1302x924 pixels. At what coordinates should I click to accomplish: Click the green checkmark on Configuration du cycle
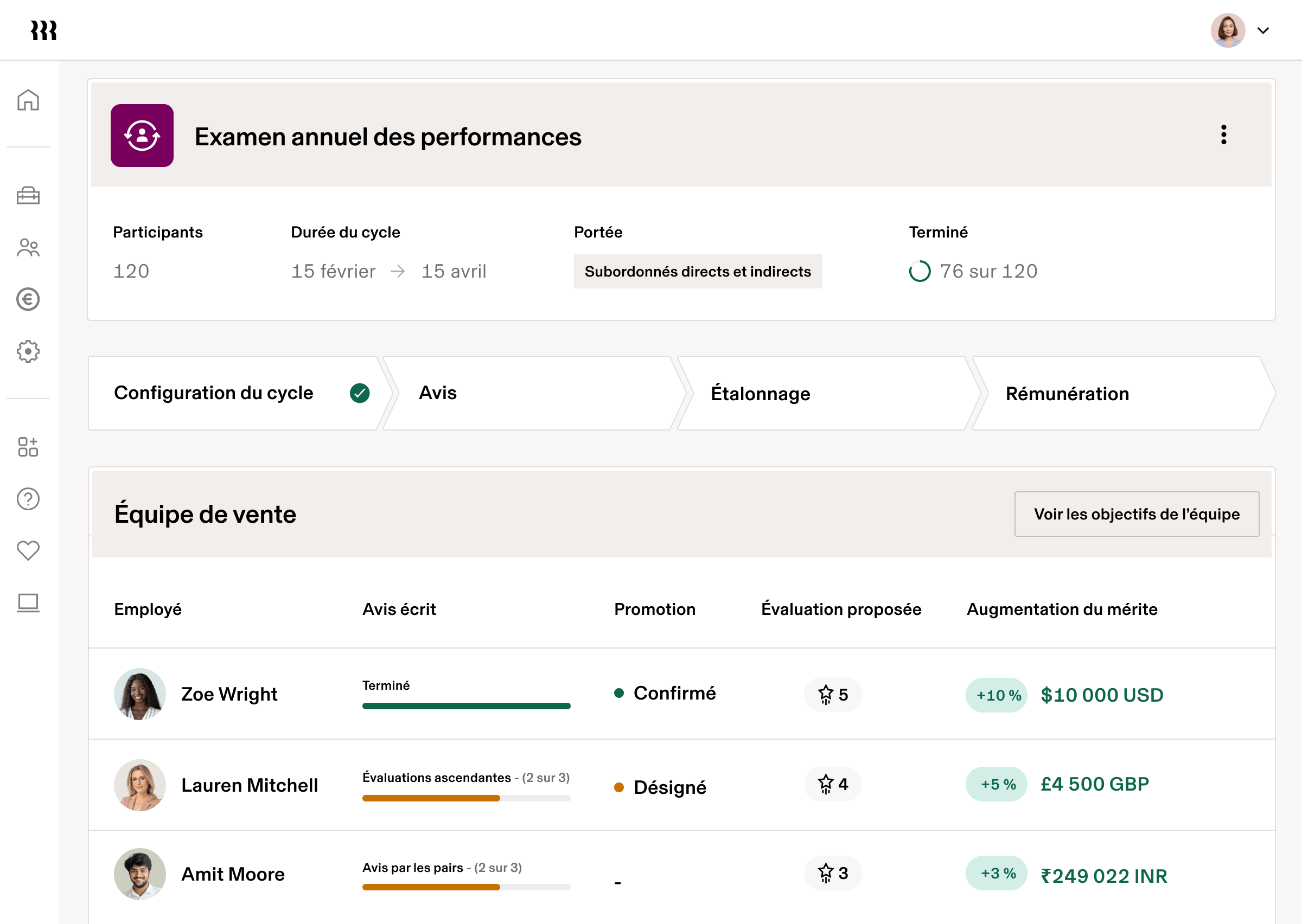coord(359,393)
